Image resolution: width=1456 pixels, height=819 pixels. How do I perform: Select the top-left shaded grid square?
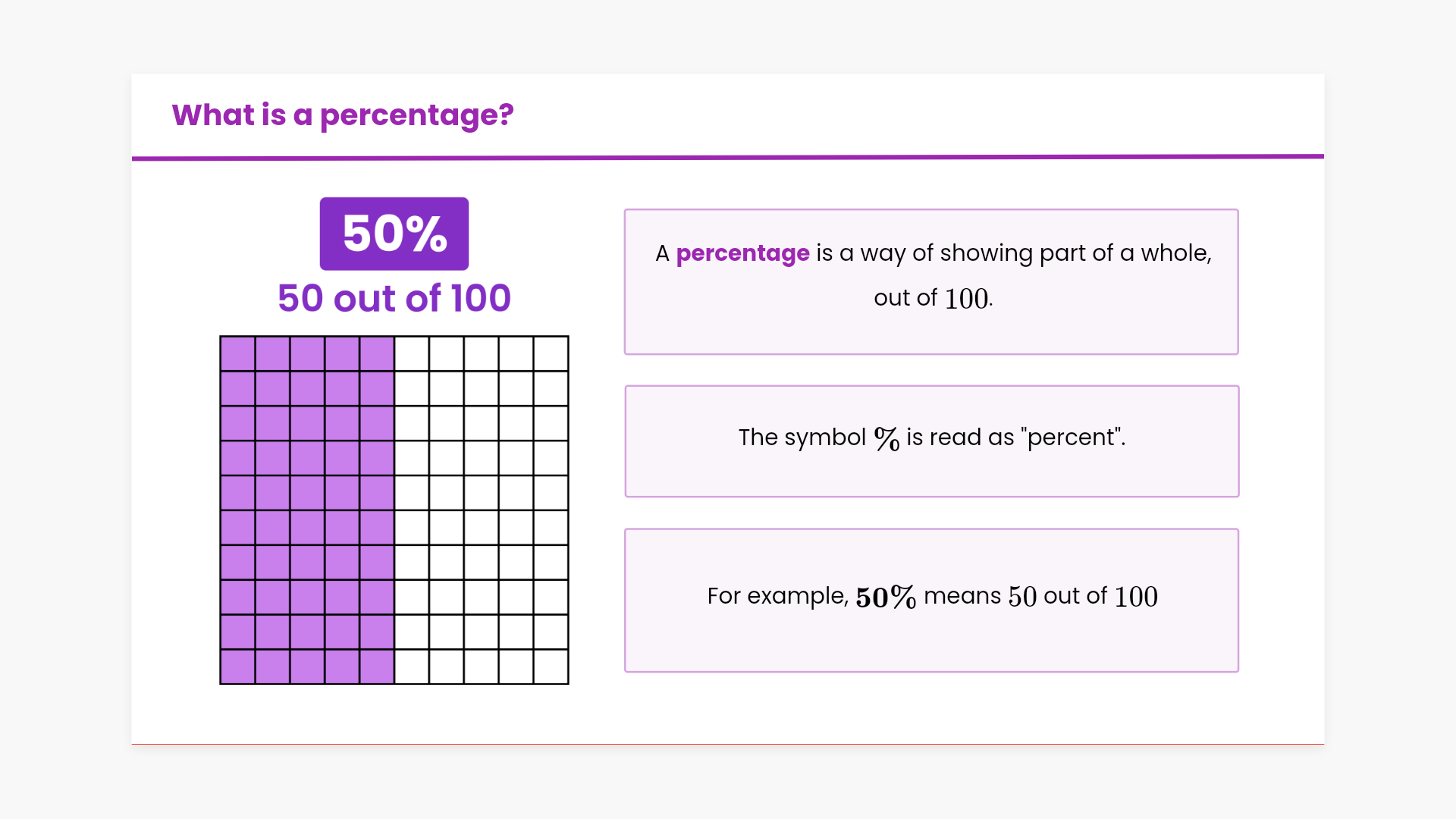tap(237, 353)
